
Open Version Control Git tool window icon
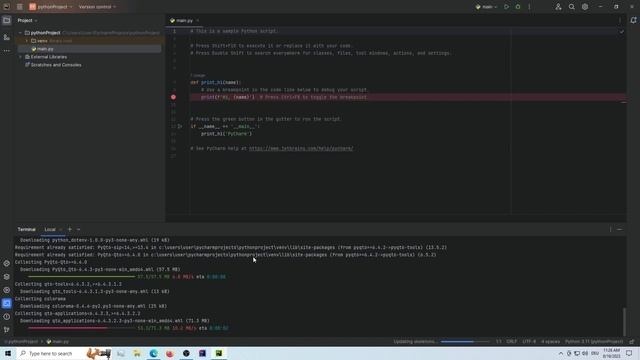tap(7, 330)
